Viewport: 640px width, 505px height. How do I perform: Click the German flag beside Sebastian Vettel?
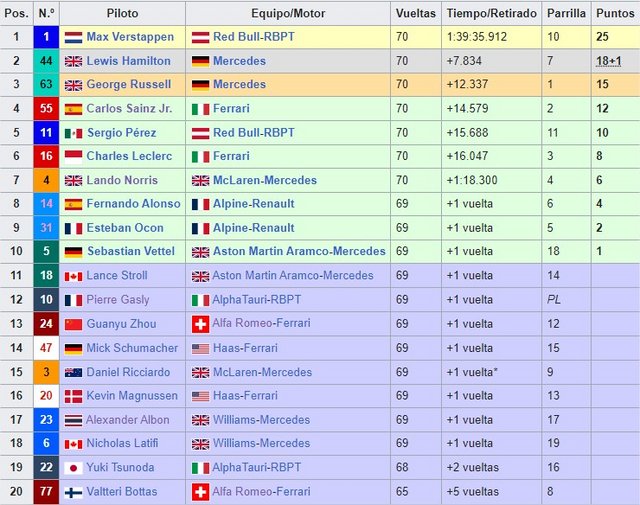73,252
